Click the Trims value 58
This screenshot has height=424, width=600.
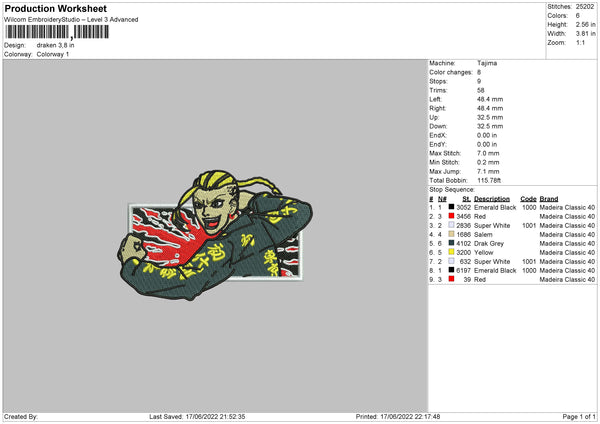click(x=481, y=90)
